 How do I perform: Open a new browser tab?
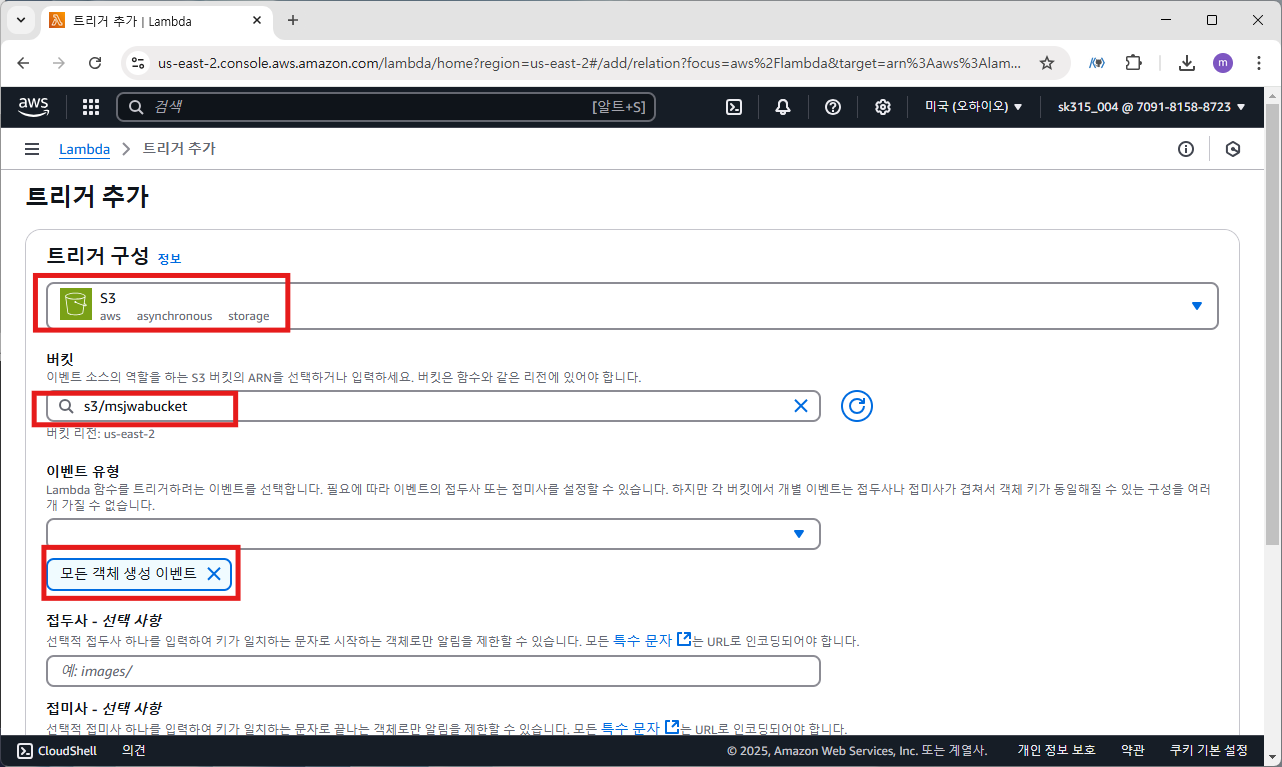[293, 20]
